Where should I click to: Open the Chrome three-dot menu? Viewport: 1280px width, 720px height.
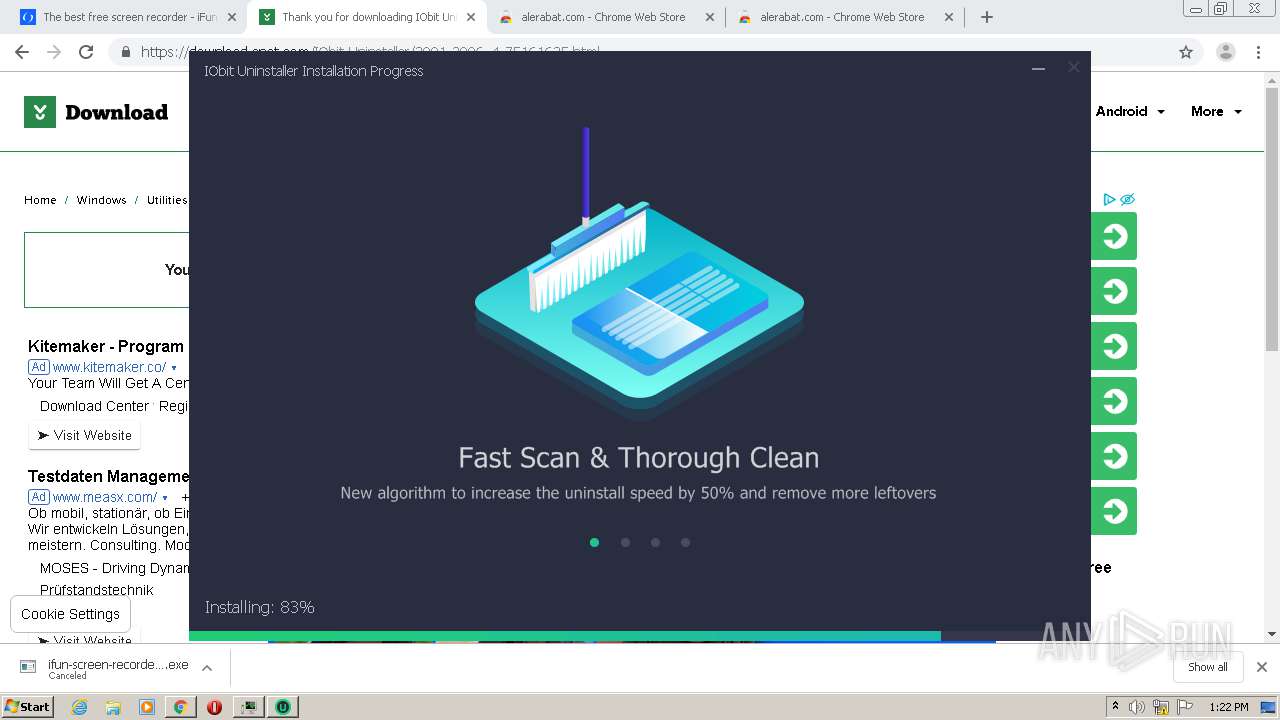[1259, 52]
